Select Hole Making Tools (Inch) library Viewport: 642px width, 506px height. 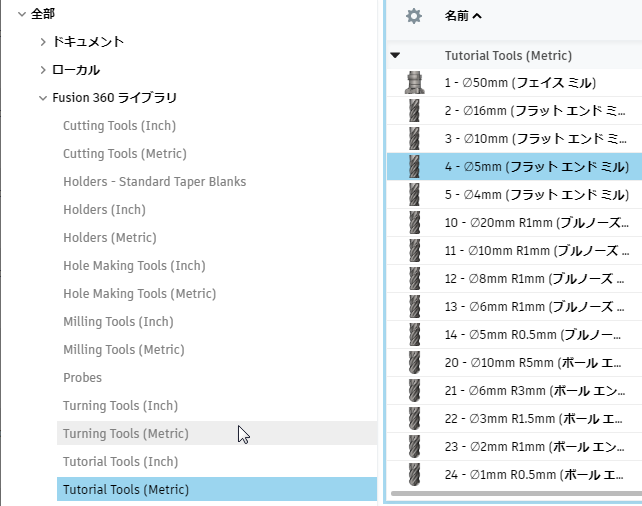(133, 266)
